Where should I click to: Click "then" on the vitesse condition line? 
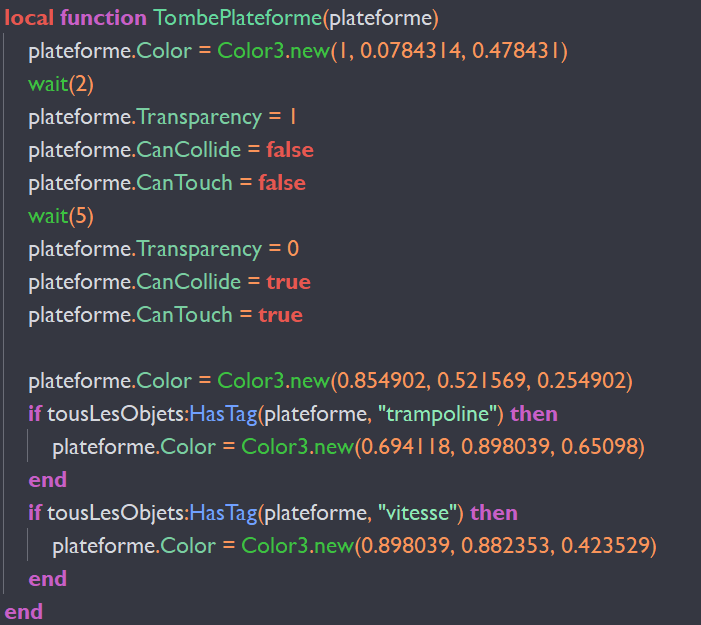[494, 513]
